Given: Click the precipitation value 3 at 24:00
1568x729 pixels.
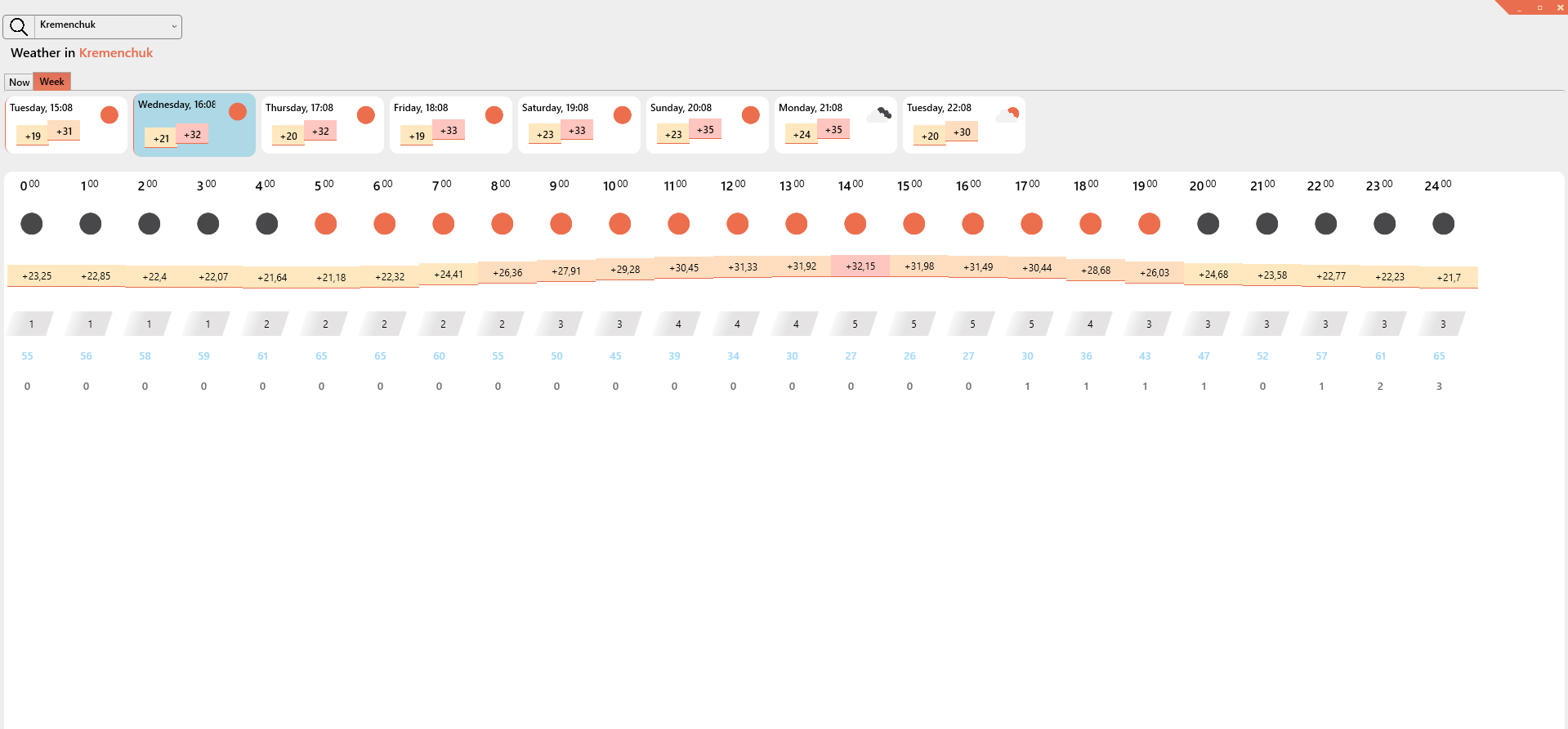Looking at the screenshot, I should [x=1440, y=387].
